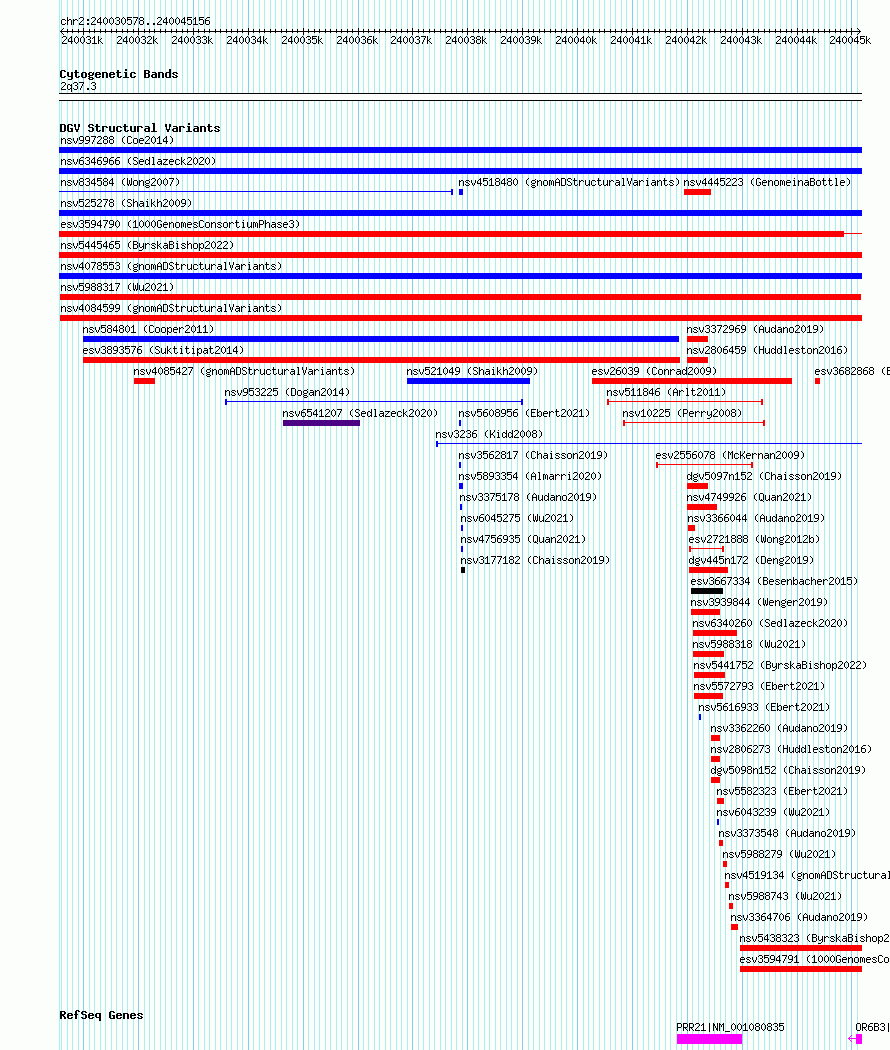Image resolution: width=890 pixels, height=1050 pixels.
Task: Select nsv4756935 (Quan2021) label
Action: click(522, 539)
